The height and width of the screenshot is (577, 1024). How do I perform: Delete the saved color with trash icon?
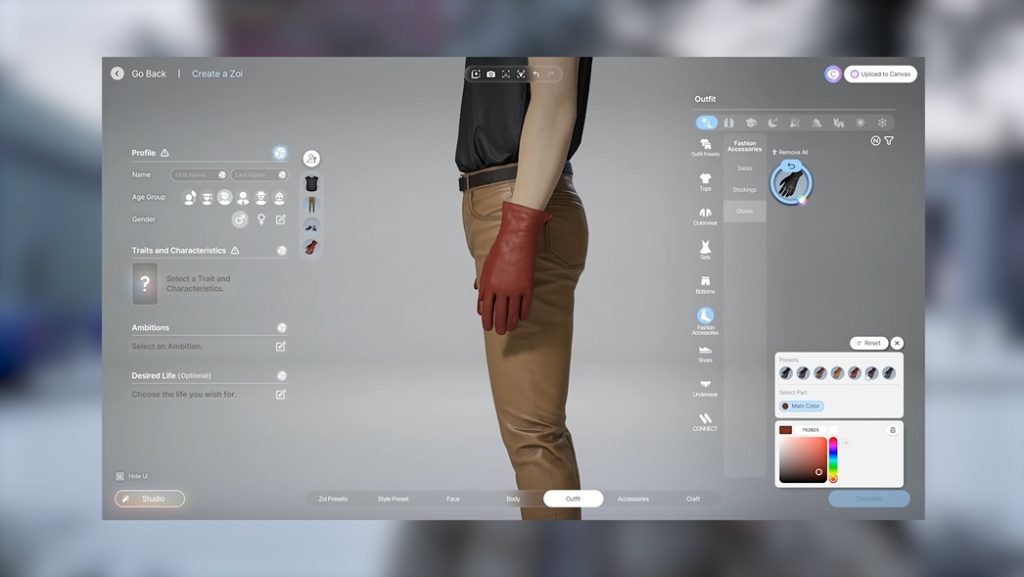coord(893,430)
